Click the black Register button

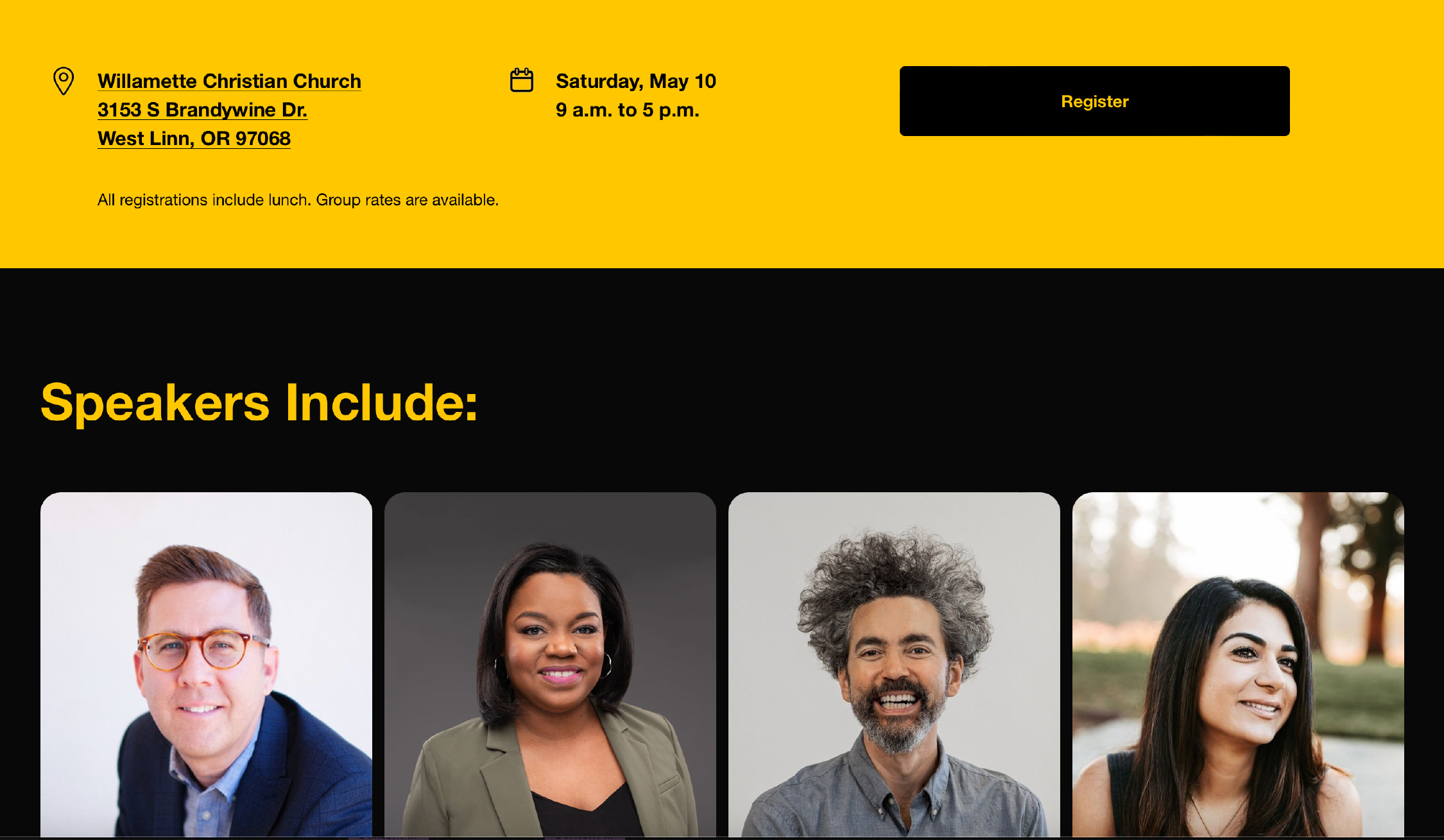coord(1094,101)
